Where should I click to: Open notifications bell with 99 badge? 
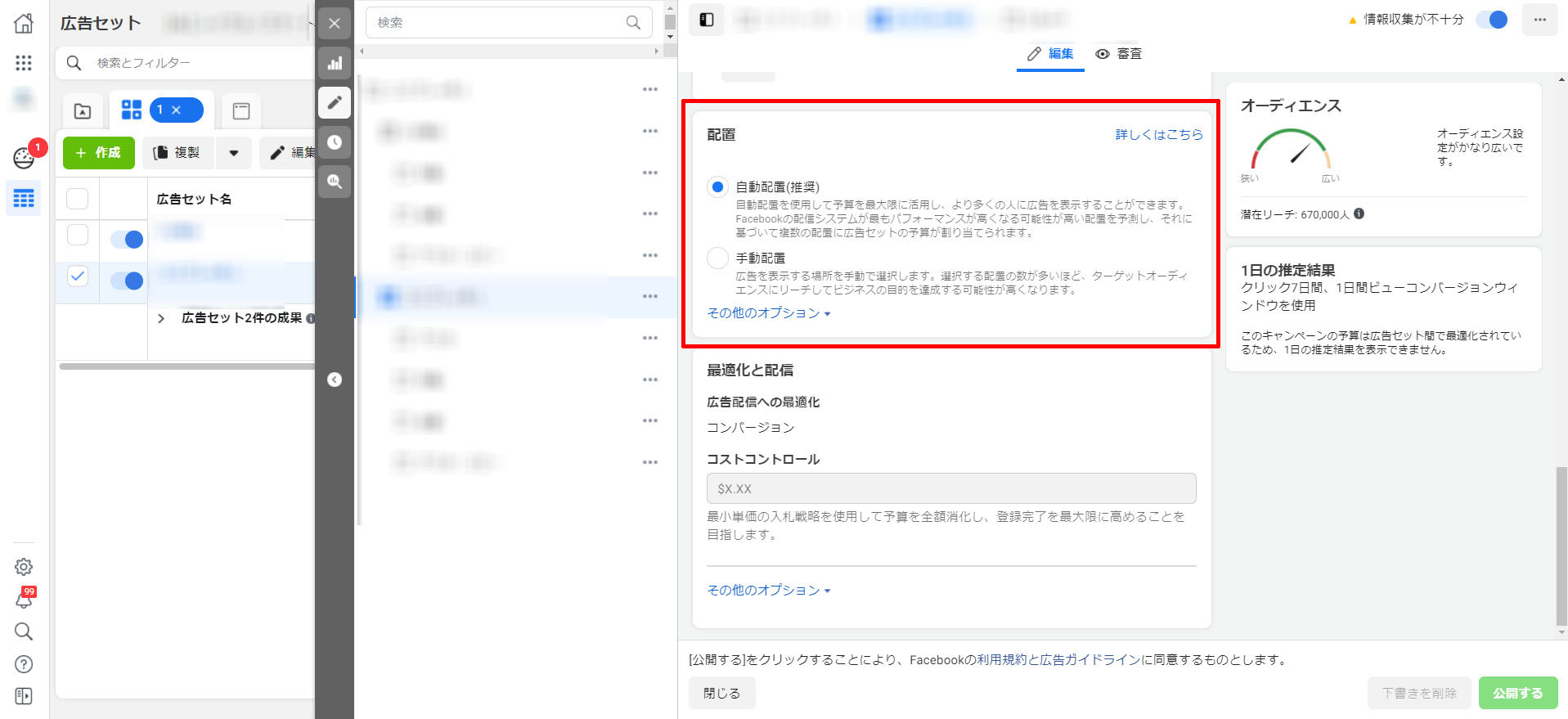24,600
